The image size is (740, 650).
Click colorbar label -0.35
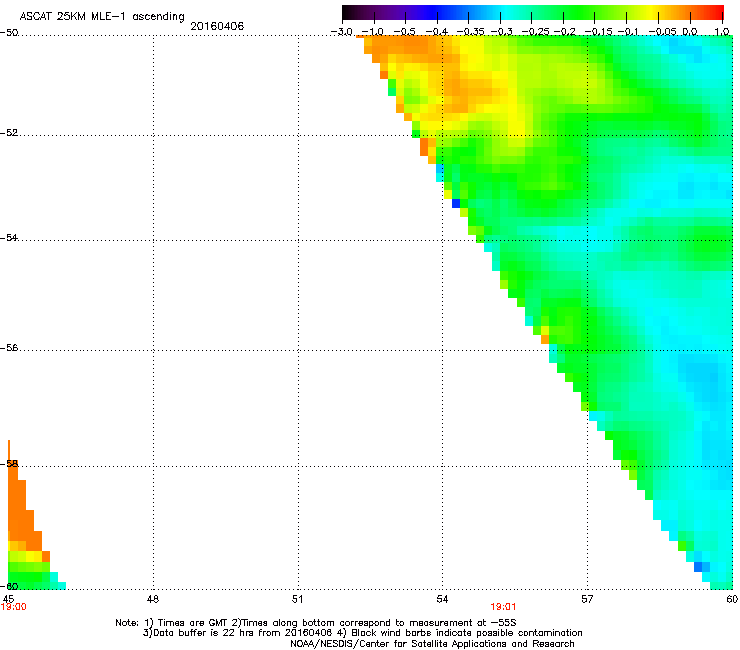point(471,32)
